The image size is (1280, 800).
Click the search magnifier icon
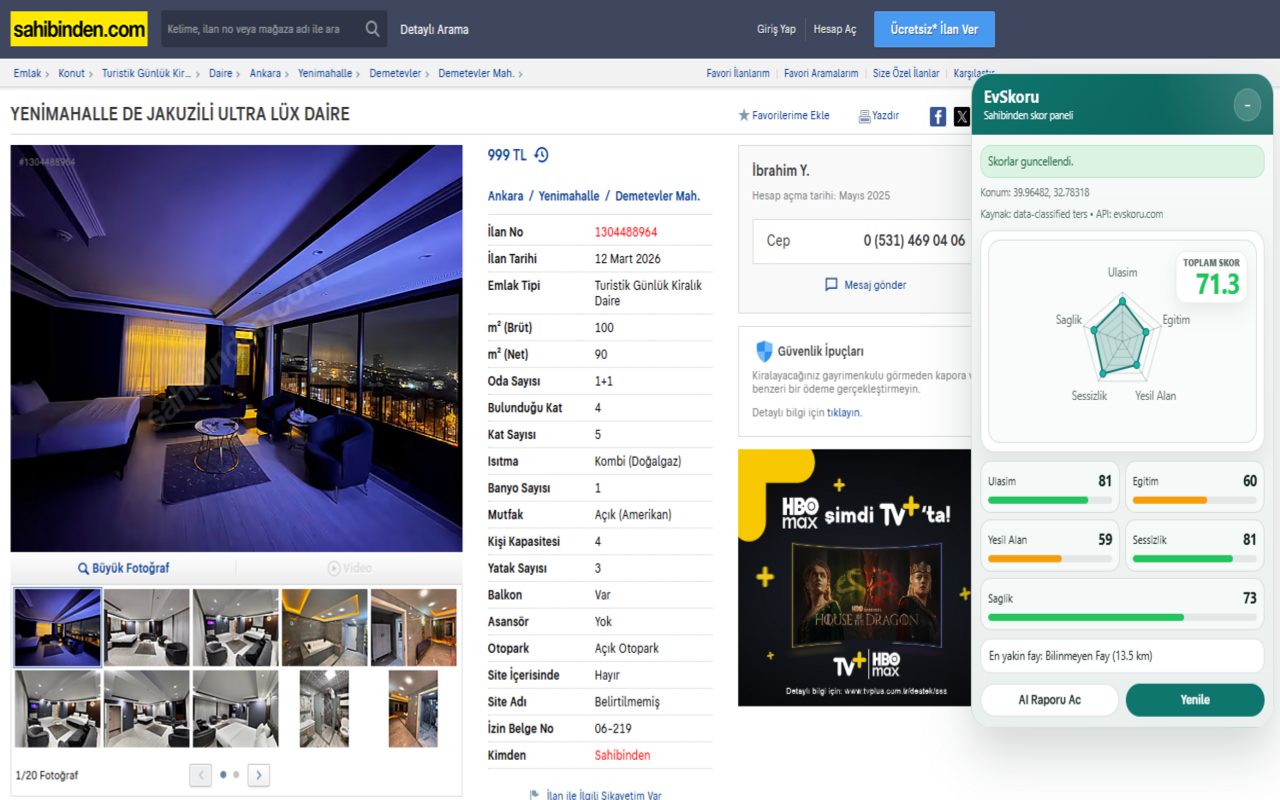point(372,29)
